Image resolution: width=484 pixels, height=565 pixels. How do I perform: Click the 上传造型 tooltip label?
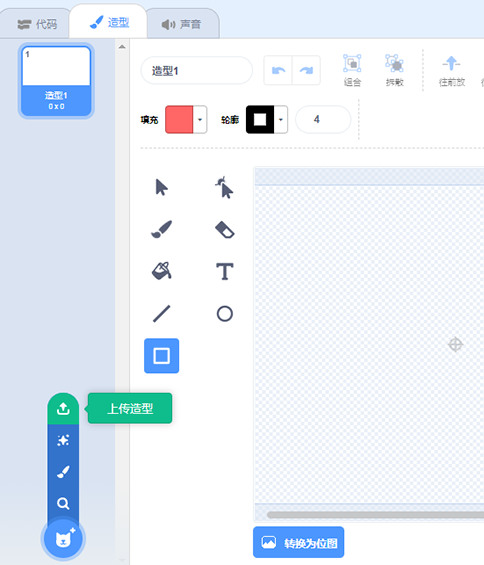130,408
